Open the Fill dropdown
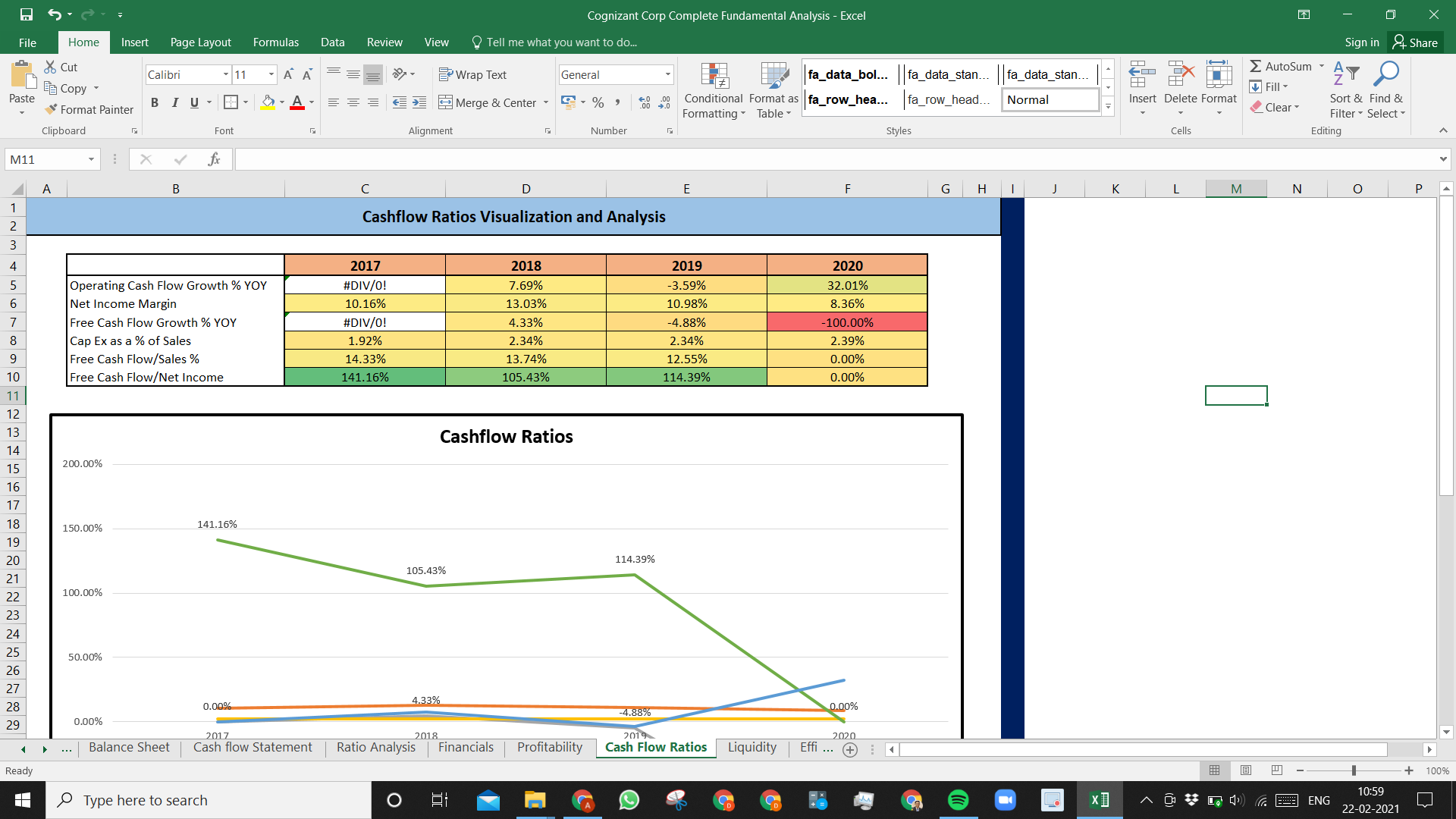 (1285, 86)
